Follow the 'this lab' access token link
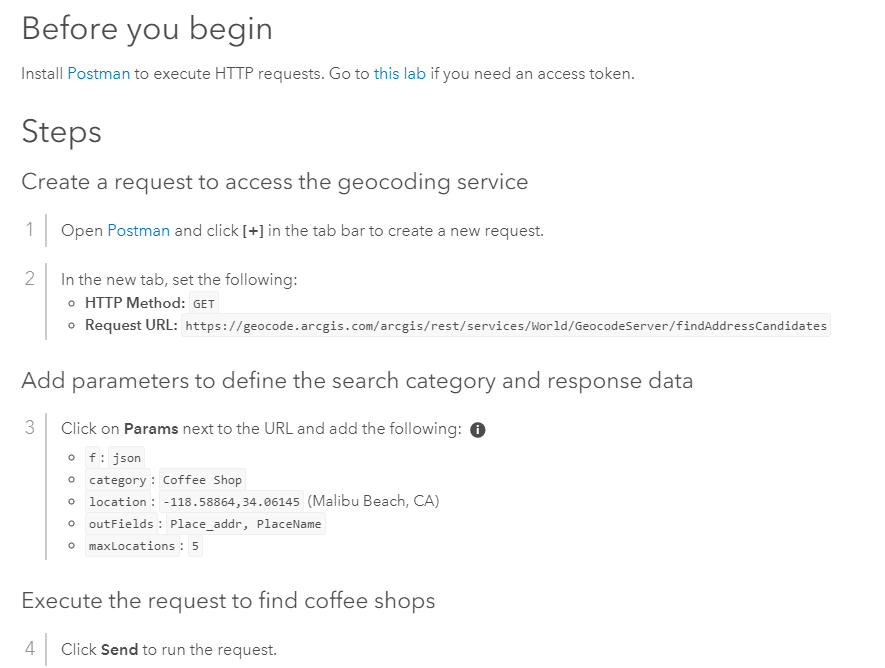This screenshot has width=885, height=668. (400, 74)
